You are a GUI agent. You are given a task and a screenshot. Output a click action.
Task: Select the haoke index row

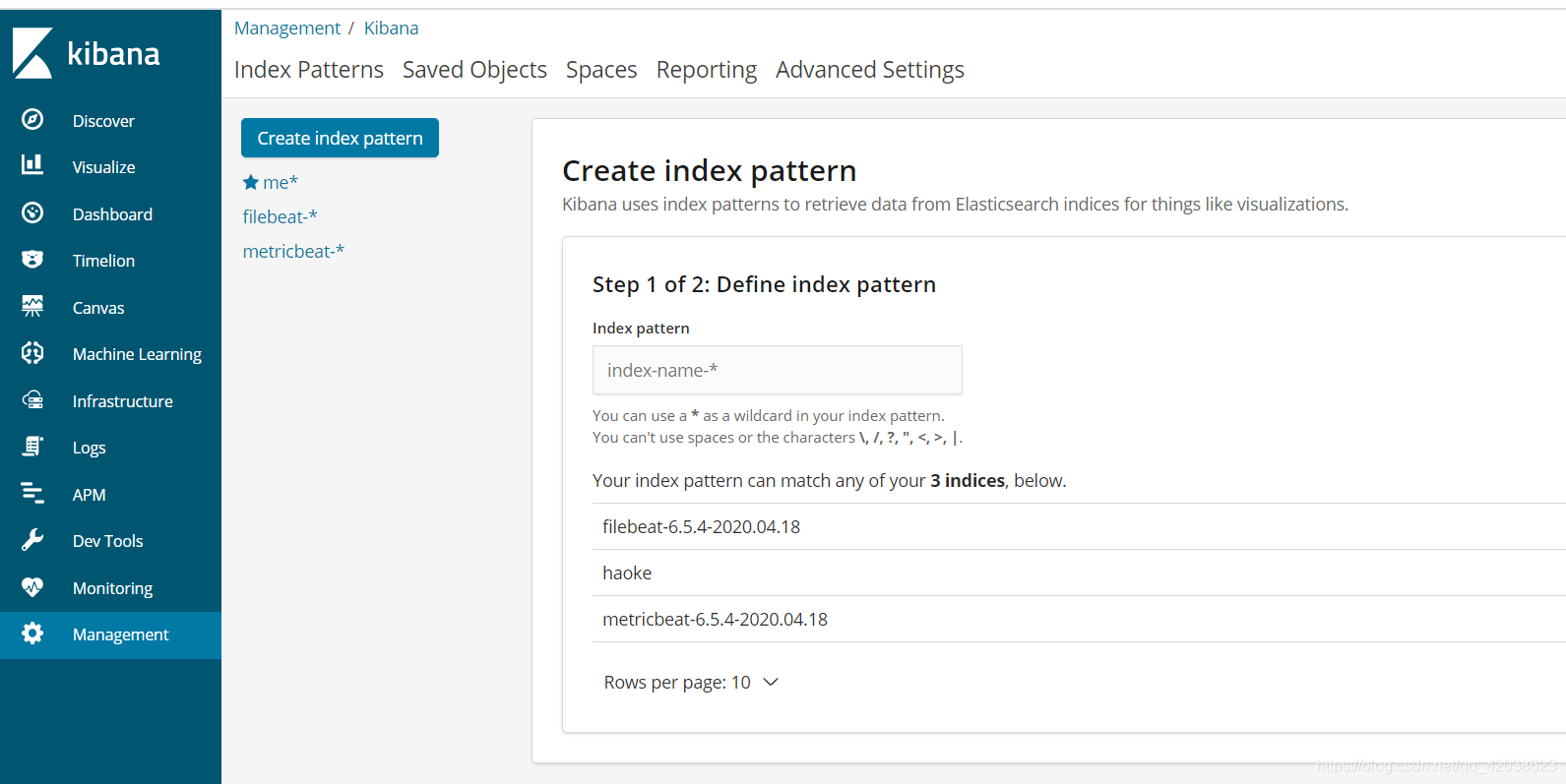[1079, 573]
